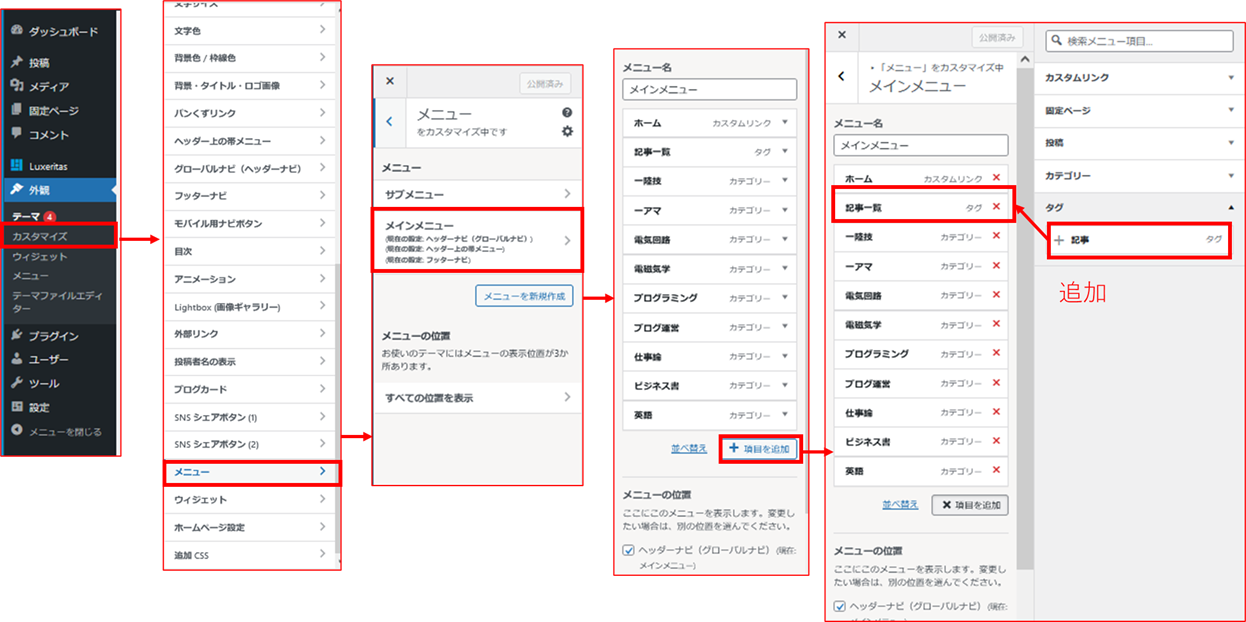Toggle ヘッダーナビ checkbox below '+ 項目を追加'
The image size is (1246, 622).
(628, 549)
